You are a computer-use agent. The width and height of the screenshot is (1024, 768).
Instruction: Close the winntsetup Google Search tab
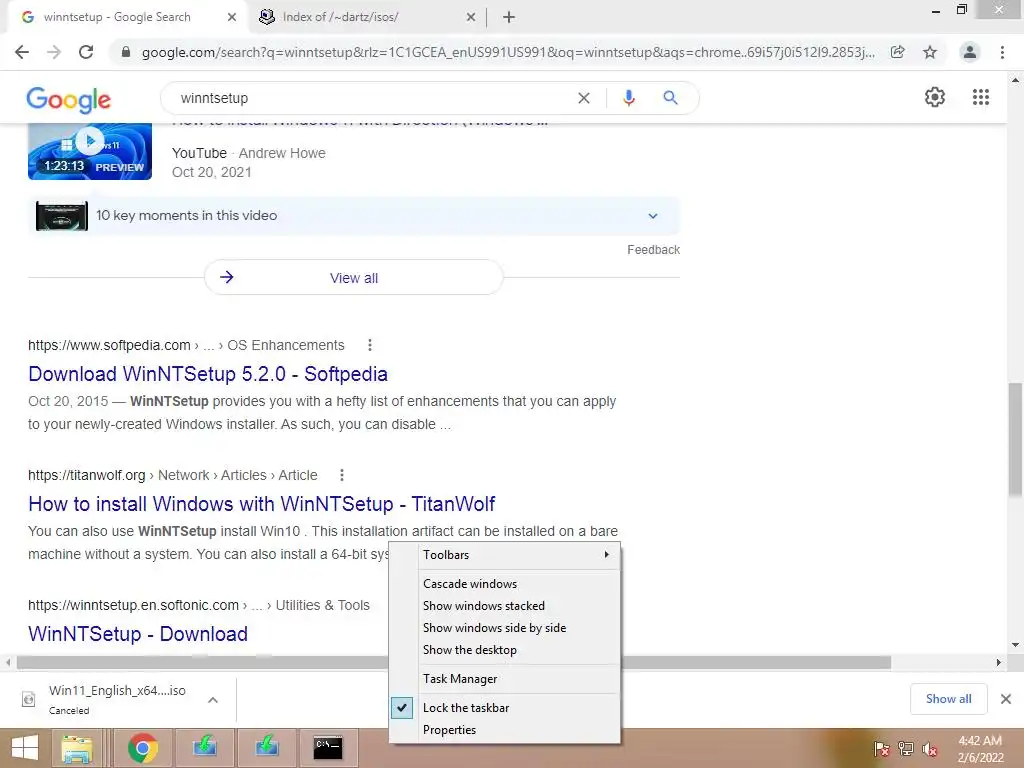[x=232, y=18]
